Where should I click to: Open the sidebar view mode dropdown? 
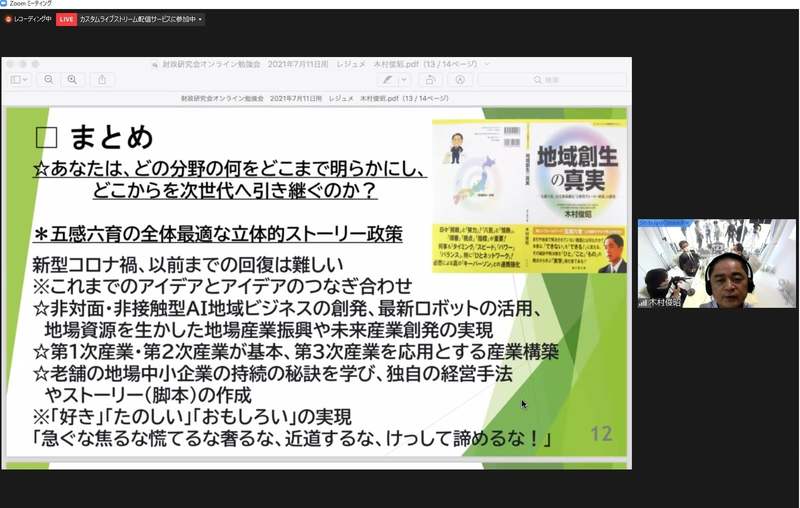pos(19,80)
